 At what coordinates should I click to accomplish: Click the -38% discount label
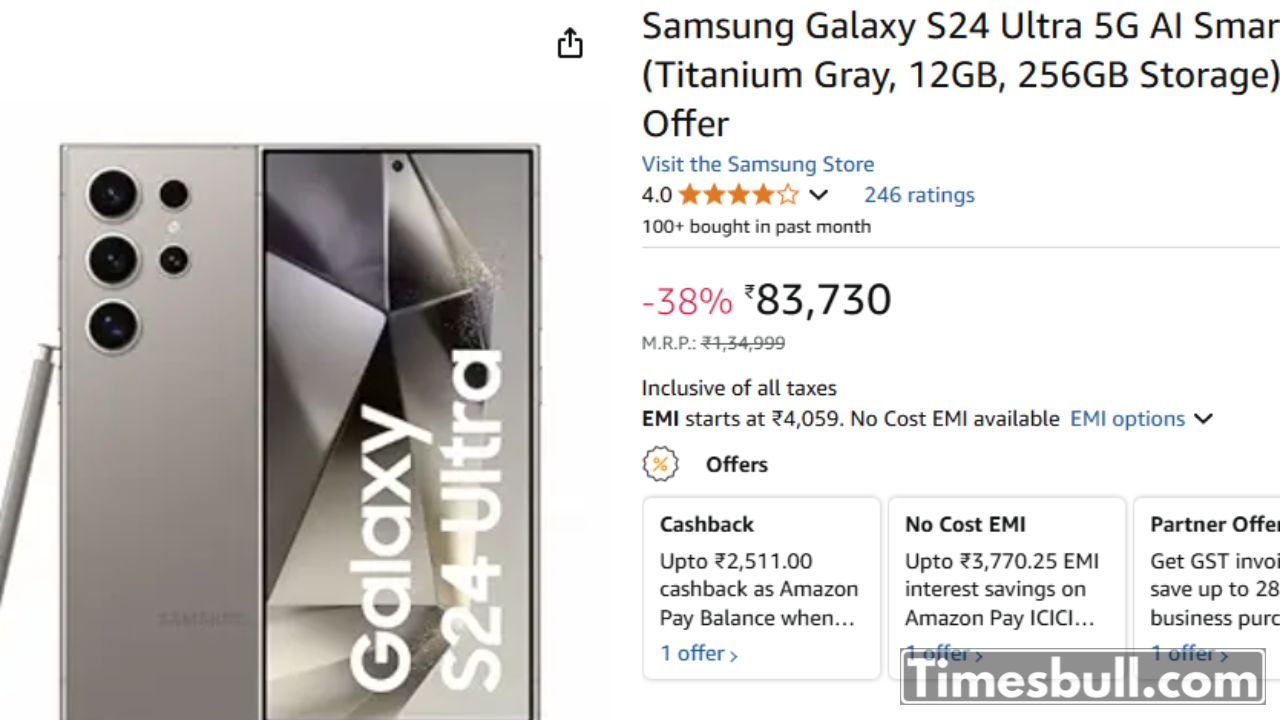pyautogui.click(x=687, y=301)
